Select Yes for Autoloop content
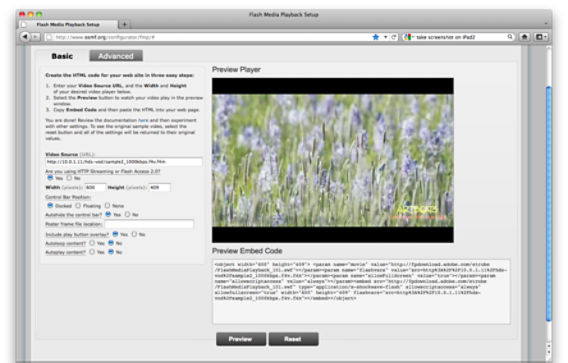 (x=92, y=243)
